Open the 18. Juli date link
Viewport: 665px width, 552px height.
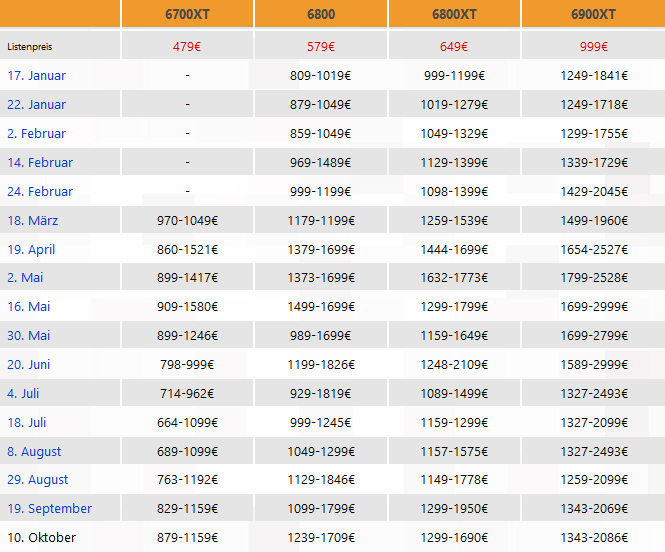click(26, 422)
